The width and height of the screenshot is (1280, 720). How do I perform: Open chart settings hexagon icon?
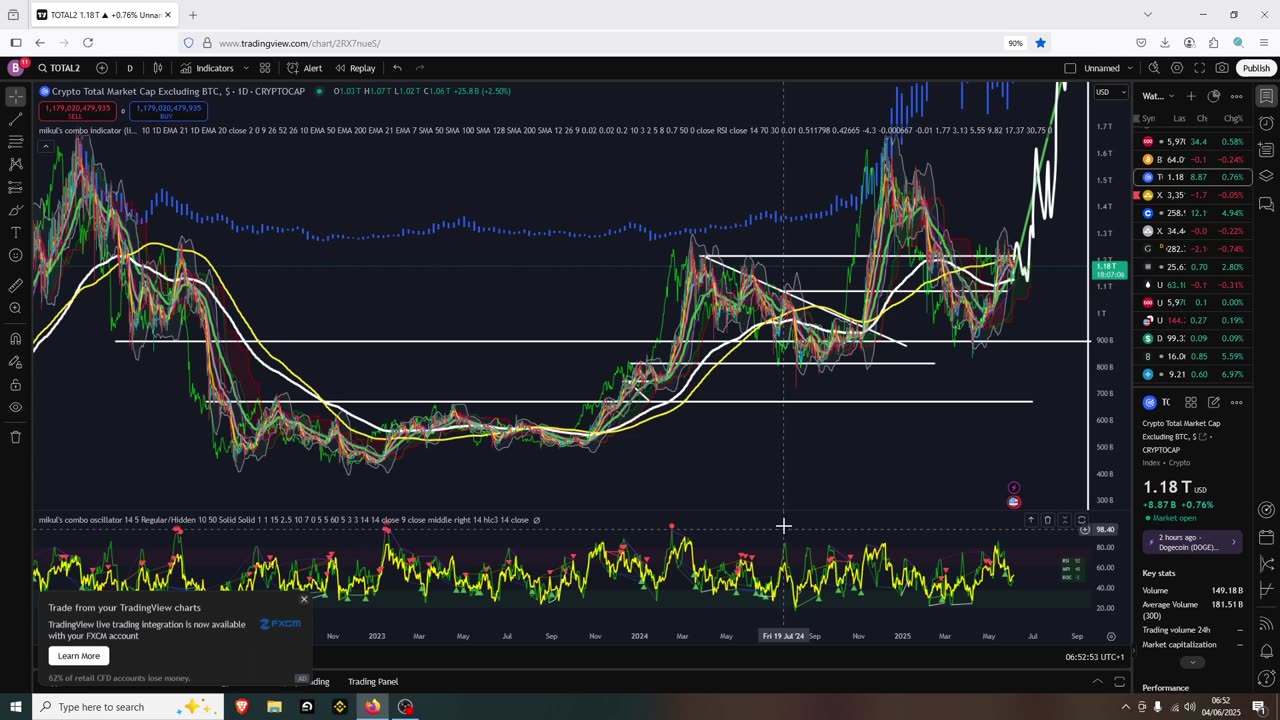tap(1177, 68)
